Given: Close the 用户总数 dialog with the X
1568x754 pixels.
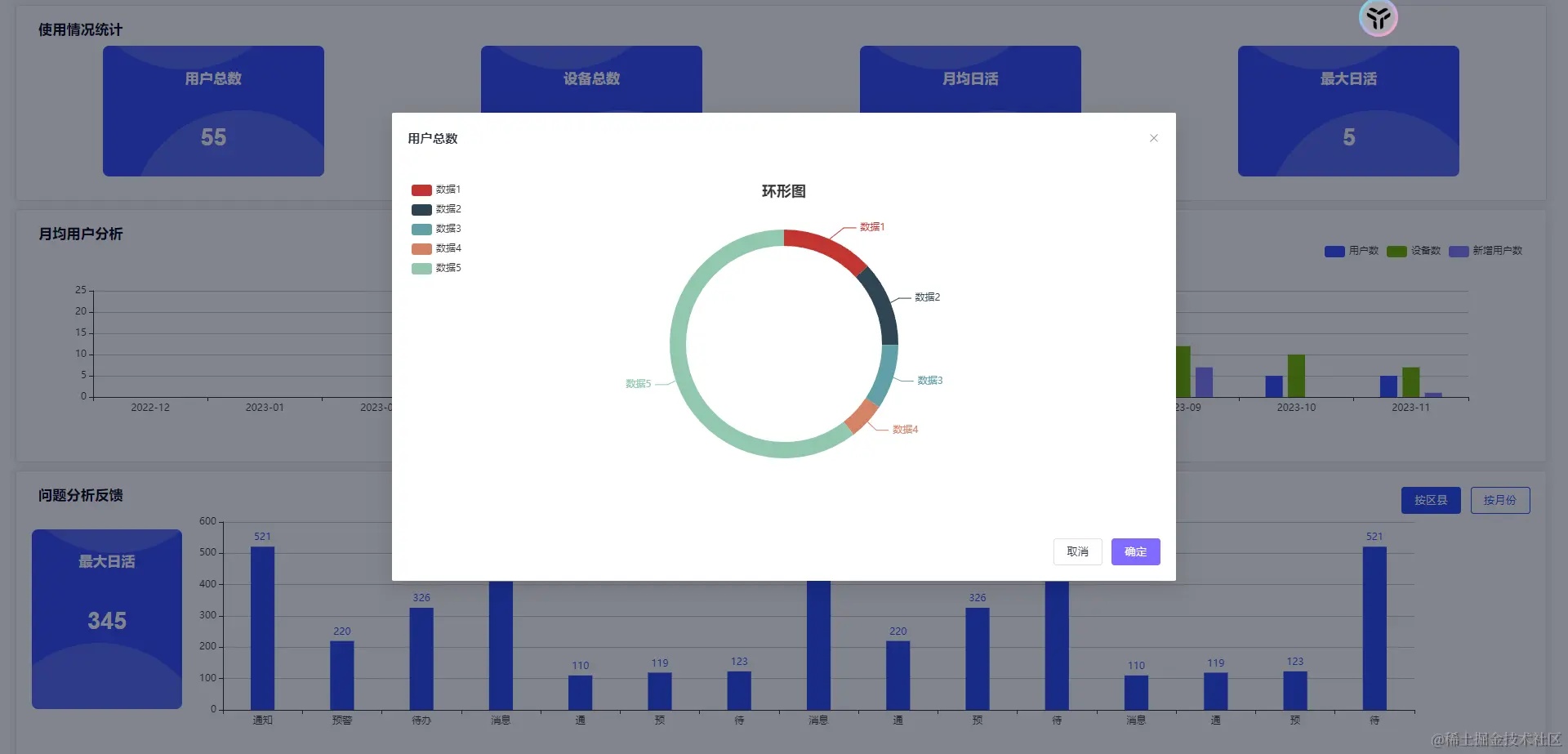Looking at the screenshot, I should tap(1154, 138).
